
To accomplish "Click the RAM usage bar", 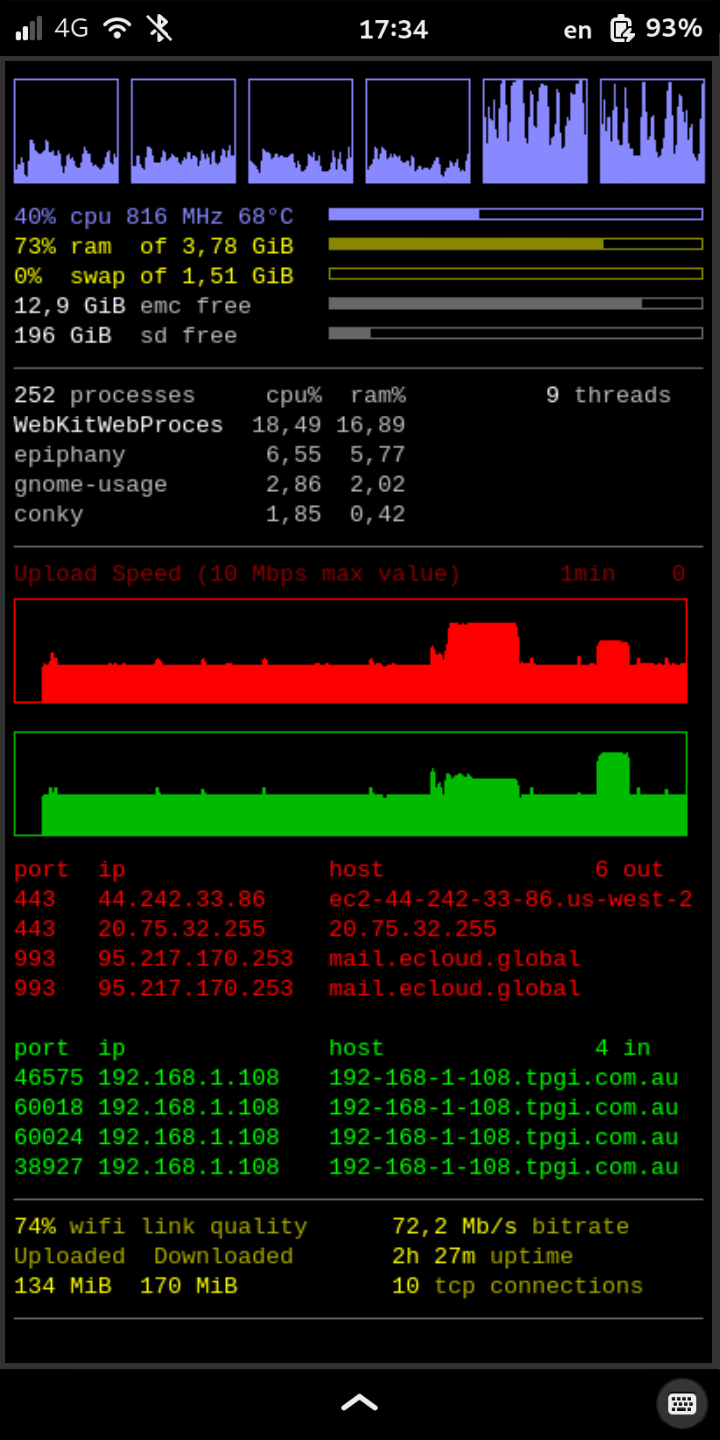I will (x=515, y=244).
